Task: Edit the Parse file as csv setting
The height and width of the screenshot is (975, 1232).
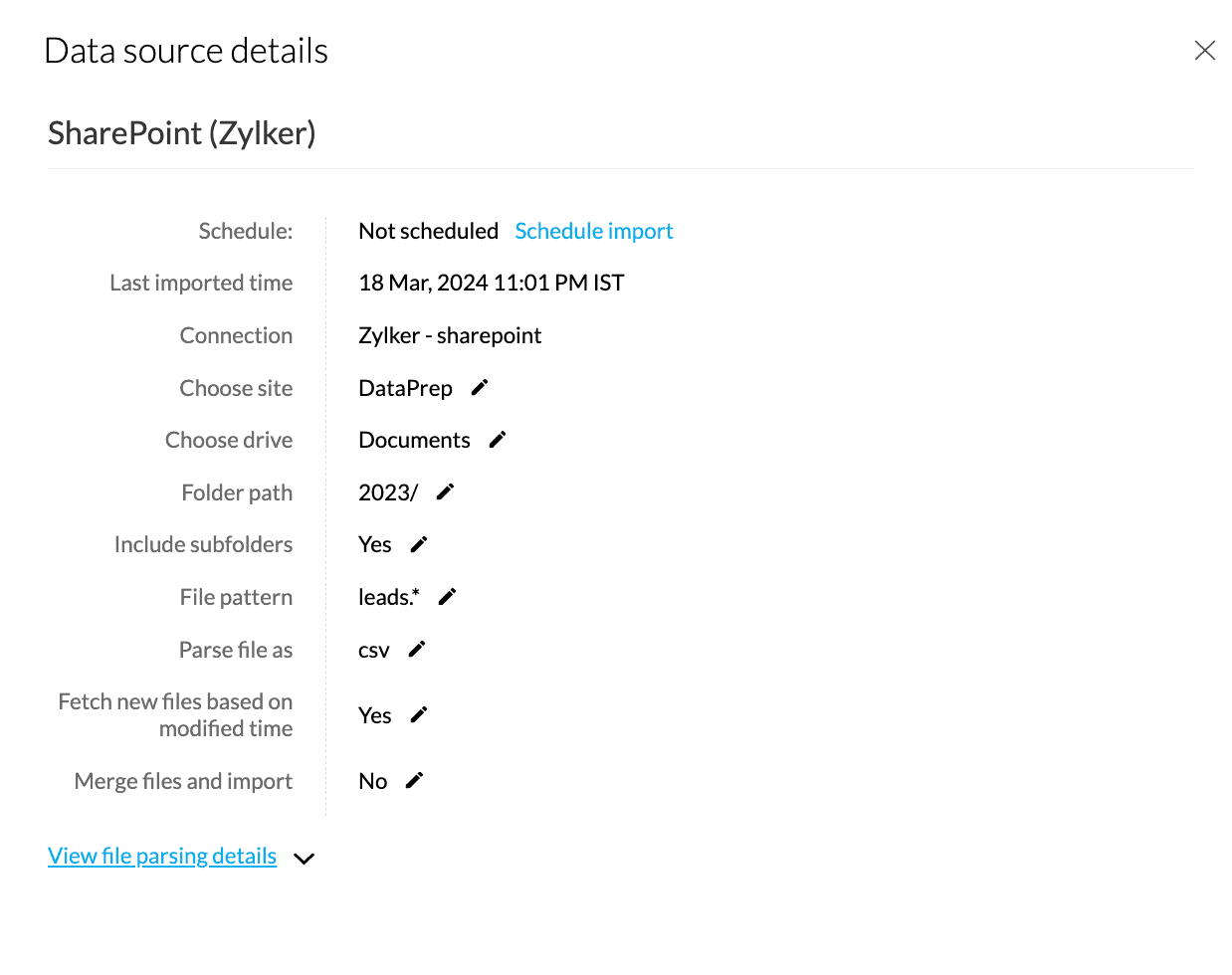Action: (417, 649)
